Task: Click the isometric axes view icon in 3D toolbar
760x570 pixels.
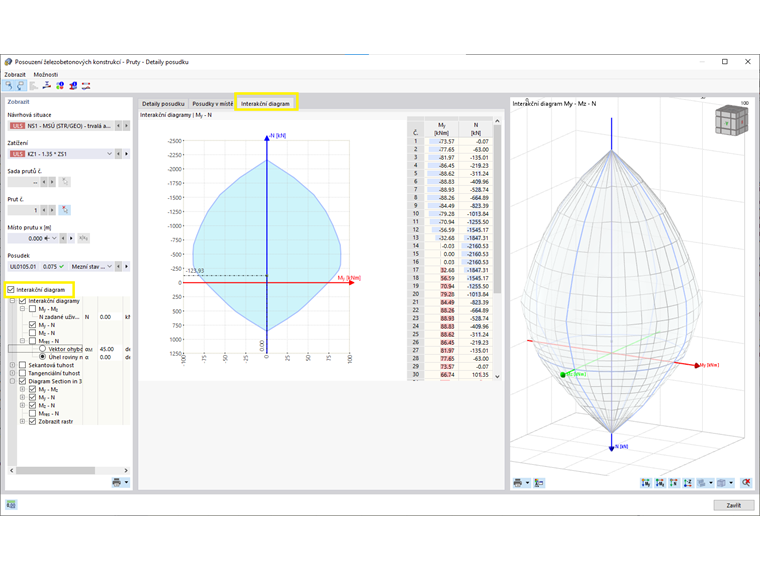Action: click(688, 483)
